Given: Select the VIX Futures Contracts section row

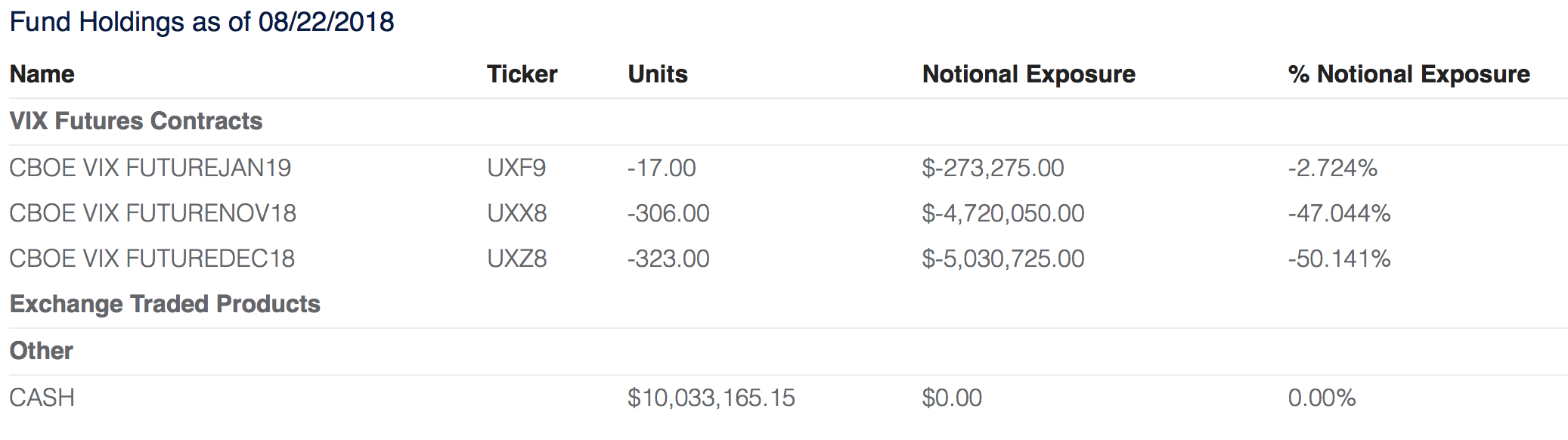Looking at the screenshot, I should pyautogui.click(x=136, y=121).
